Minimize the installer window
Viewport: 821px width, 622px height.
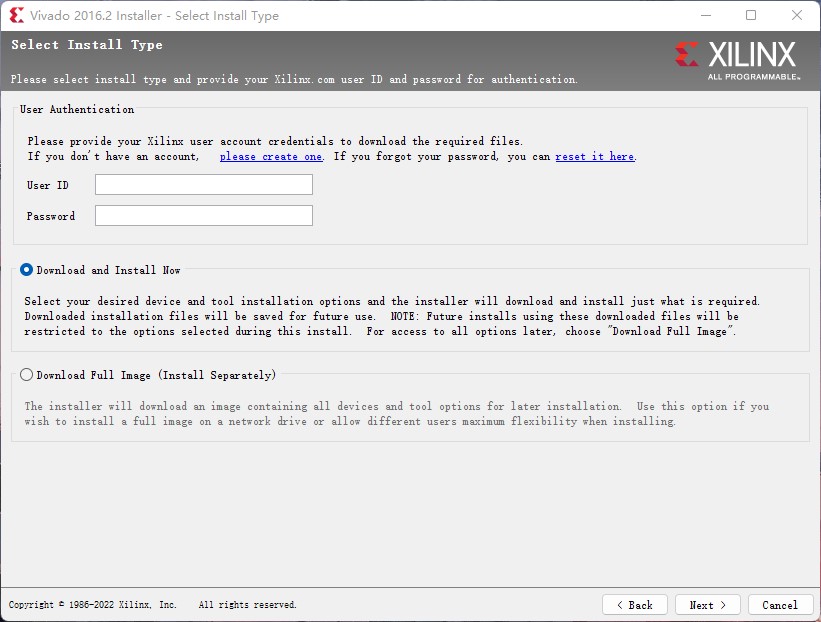click(706, 15)
